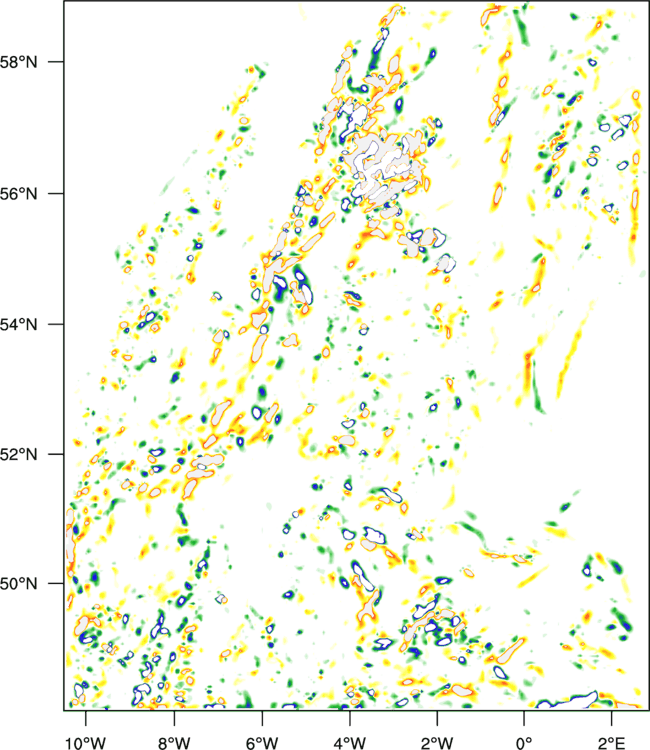The height and width of the screenshot is (750, 650).
Task: Click the 8°W longitude label
Action: pos(174,743)
